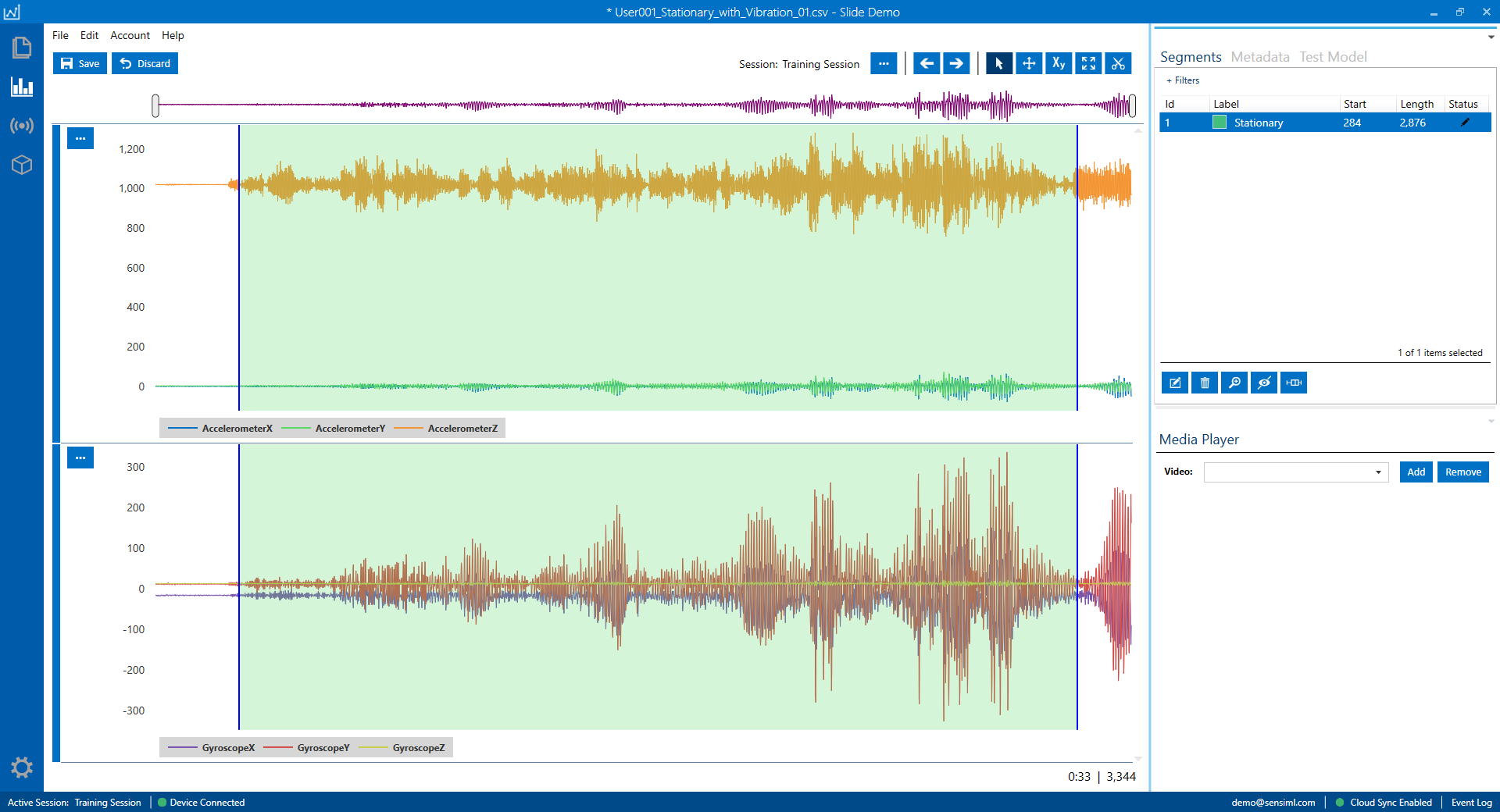Screen dimensions: 1500x812
Task: Open the live capture sidebar icon
Action: [x=22, y=126]
